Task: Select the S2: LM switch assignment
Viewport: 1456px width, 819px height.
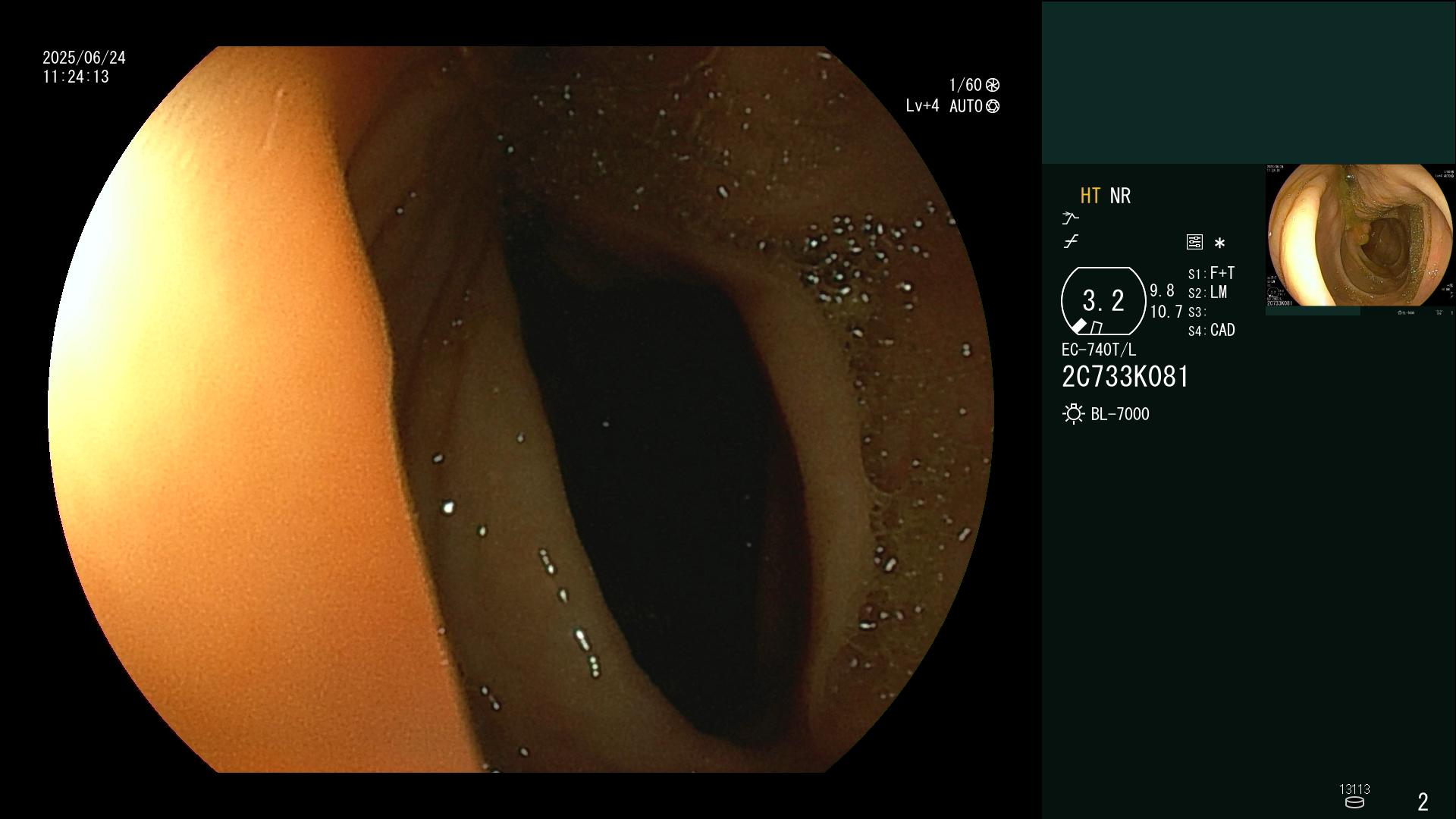Action: 1208,293
